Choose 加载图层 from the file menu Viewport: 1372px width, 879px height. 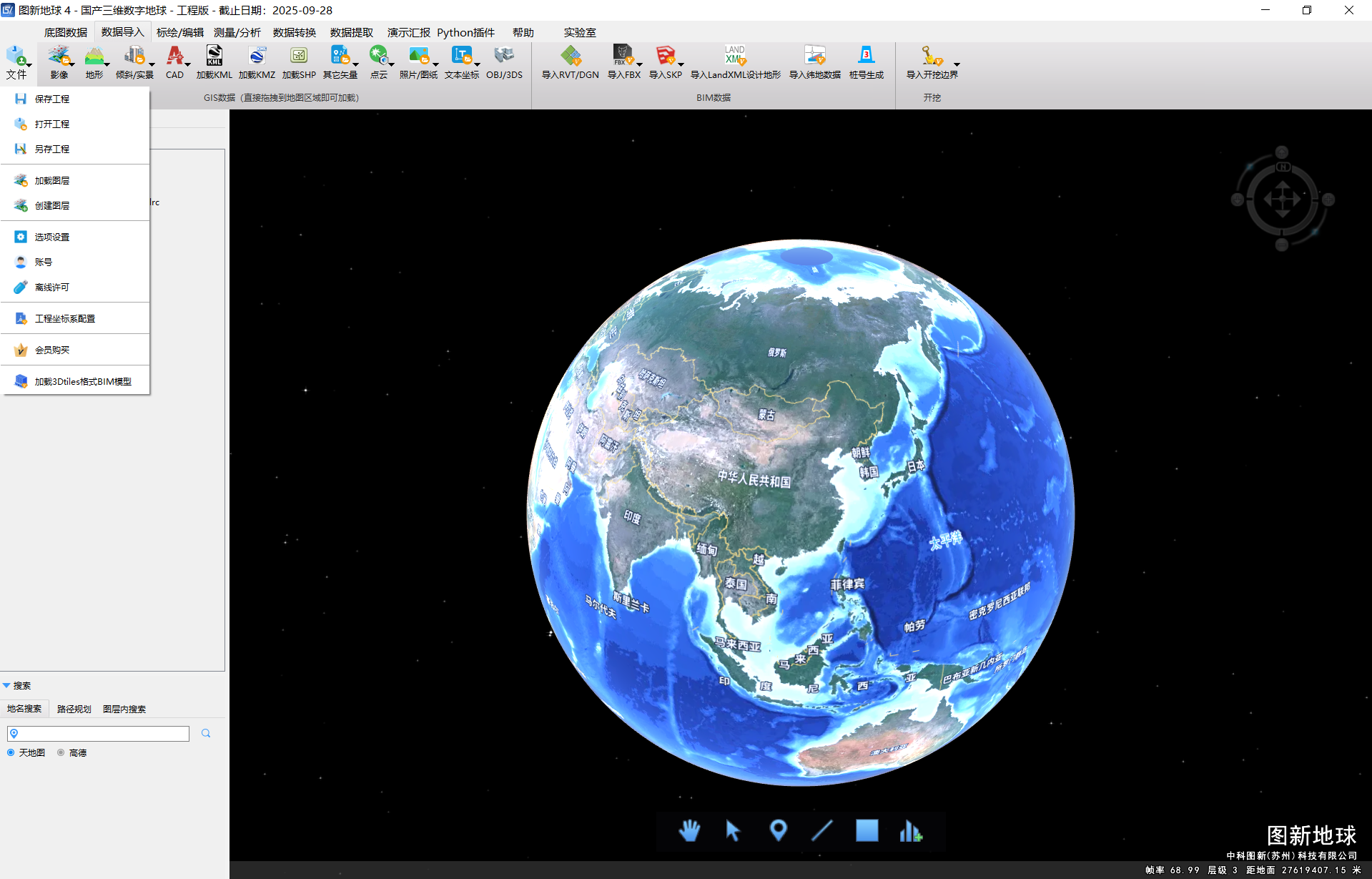pos(75,180)
